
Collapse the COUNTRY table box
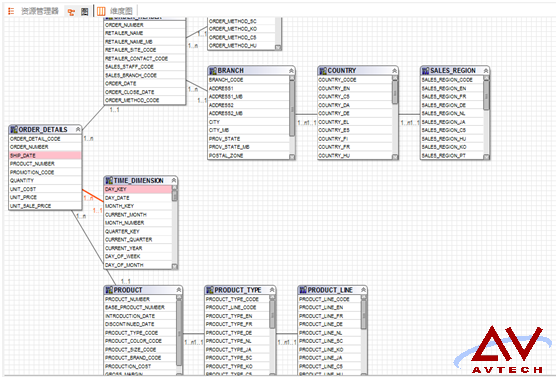click(394, 71)
